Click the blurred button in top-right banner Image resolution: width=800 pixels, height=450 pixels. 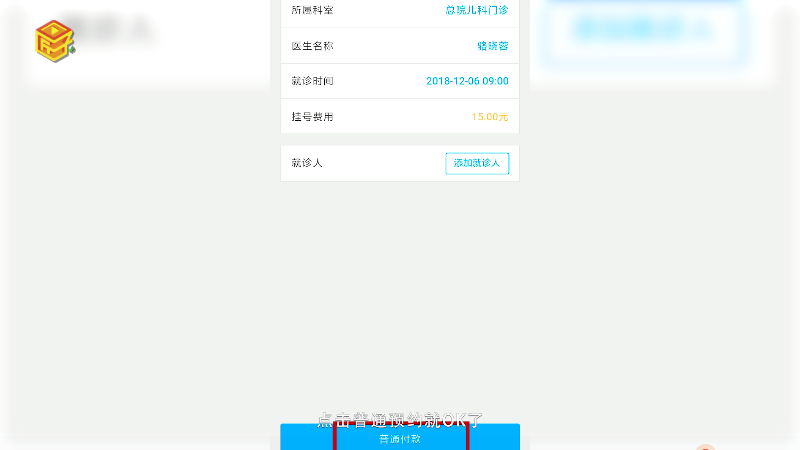(x=645, y=30)
